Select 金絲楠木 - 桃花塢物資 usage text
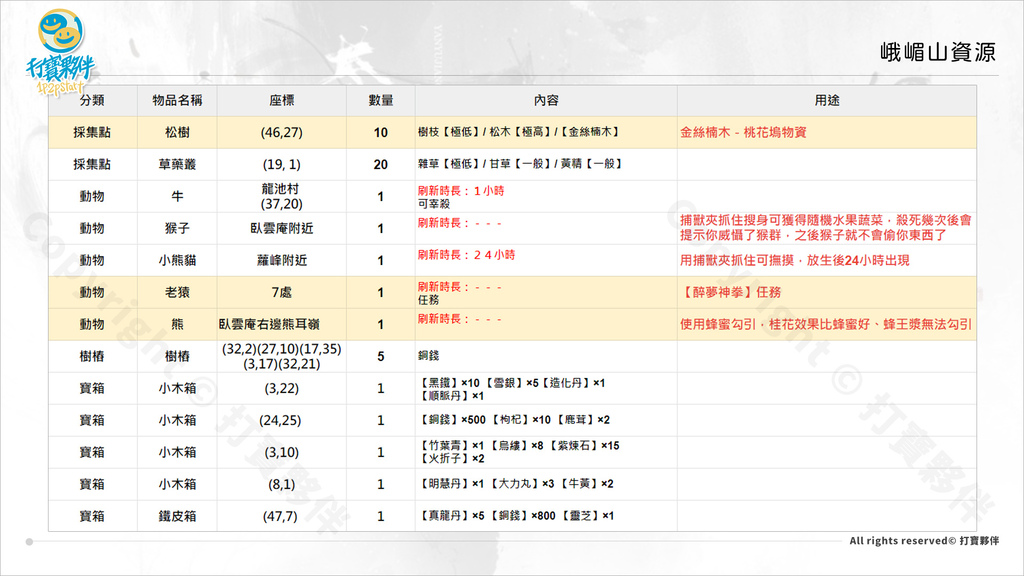 (x=743, y=132)
